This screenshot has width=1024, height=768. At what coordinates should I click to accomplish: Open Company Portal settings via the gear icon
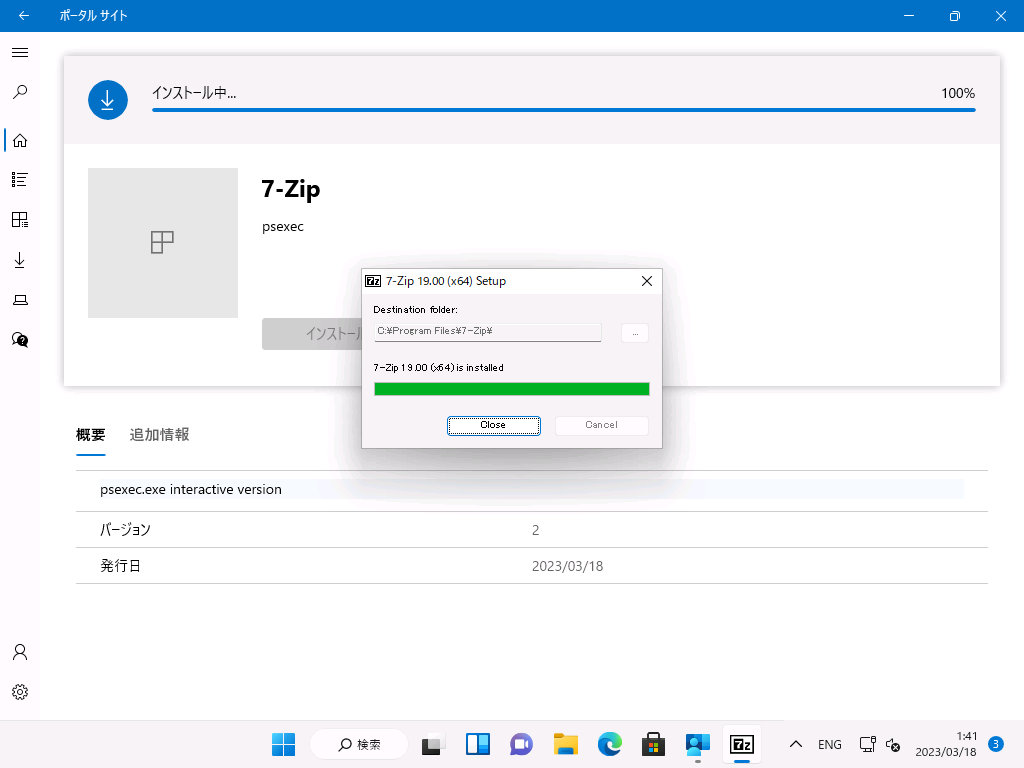[19, 691]
